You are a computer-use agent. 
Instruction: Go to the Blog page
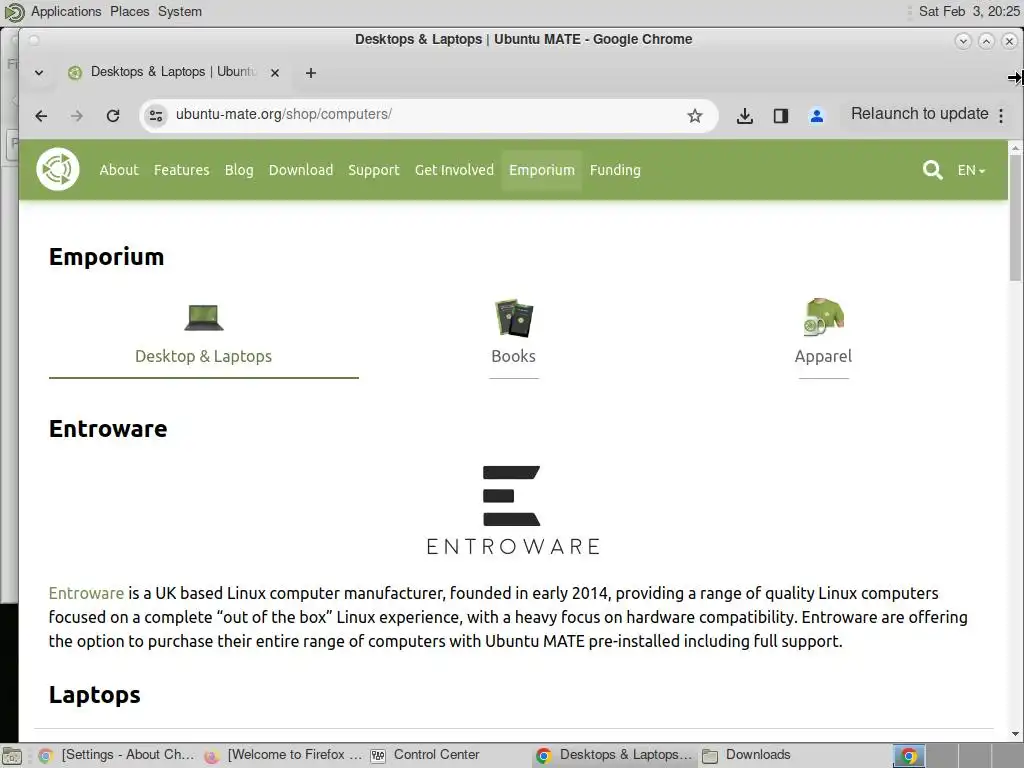click(x=239, y=170)
